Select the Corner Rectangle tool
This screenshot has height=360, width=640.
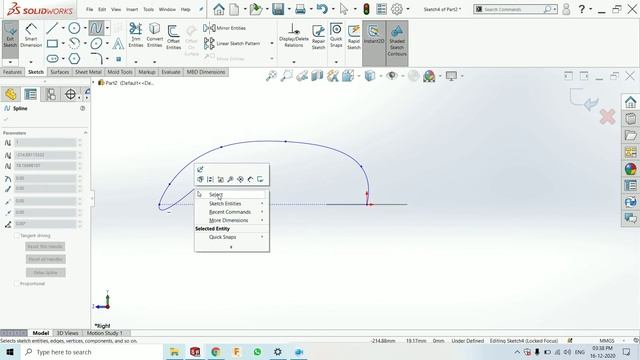[52, 43]
